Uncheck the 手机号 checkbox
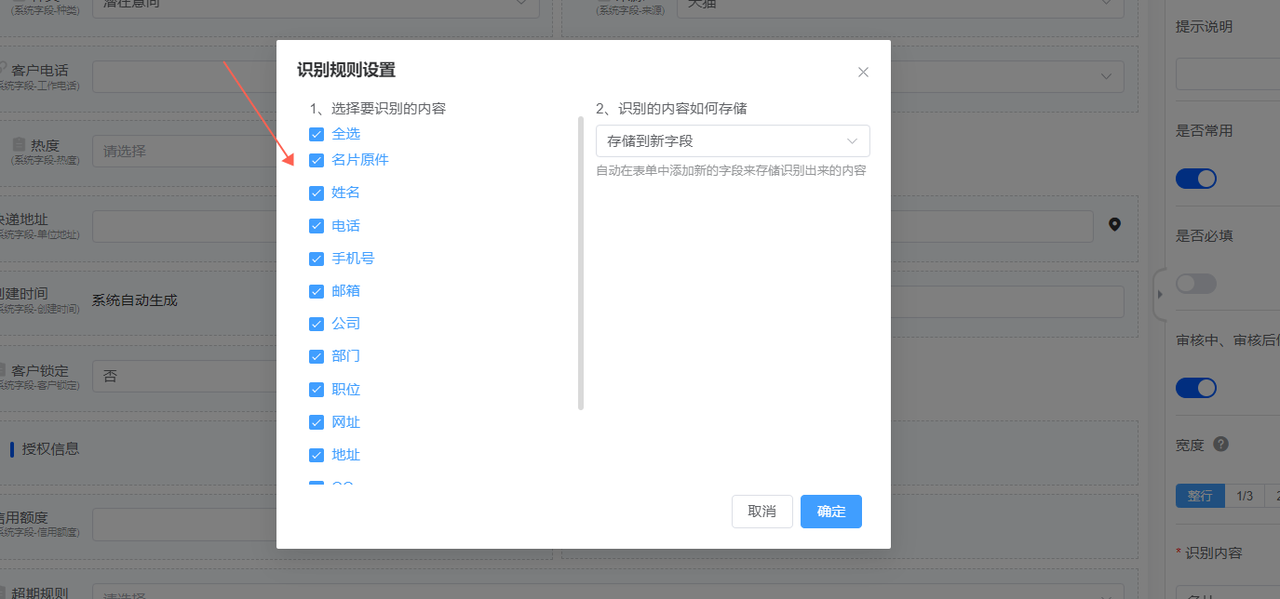The width and height of the screenshot is (1280, 599). pos(316,258)
